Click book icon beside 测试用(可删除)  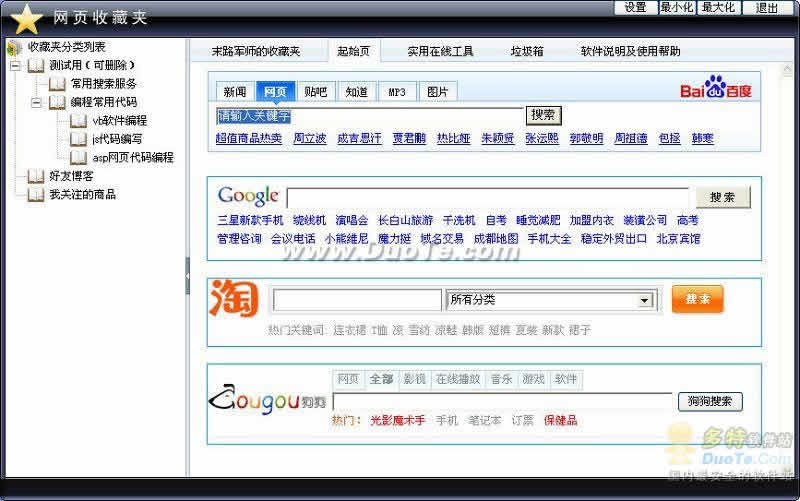36,65
